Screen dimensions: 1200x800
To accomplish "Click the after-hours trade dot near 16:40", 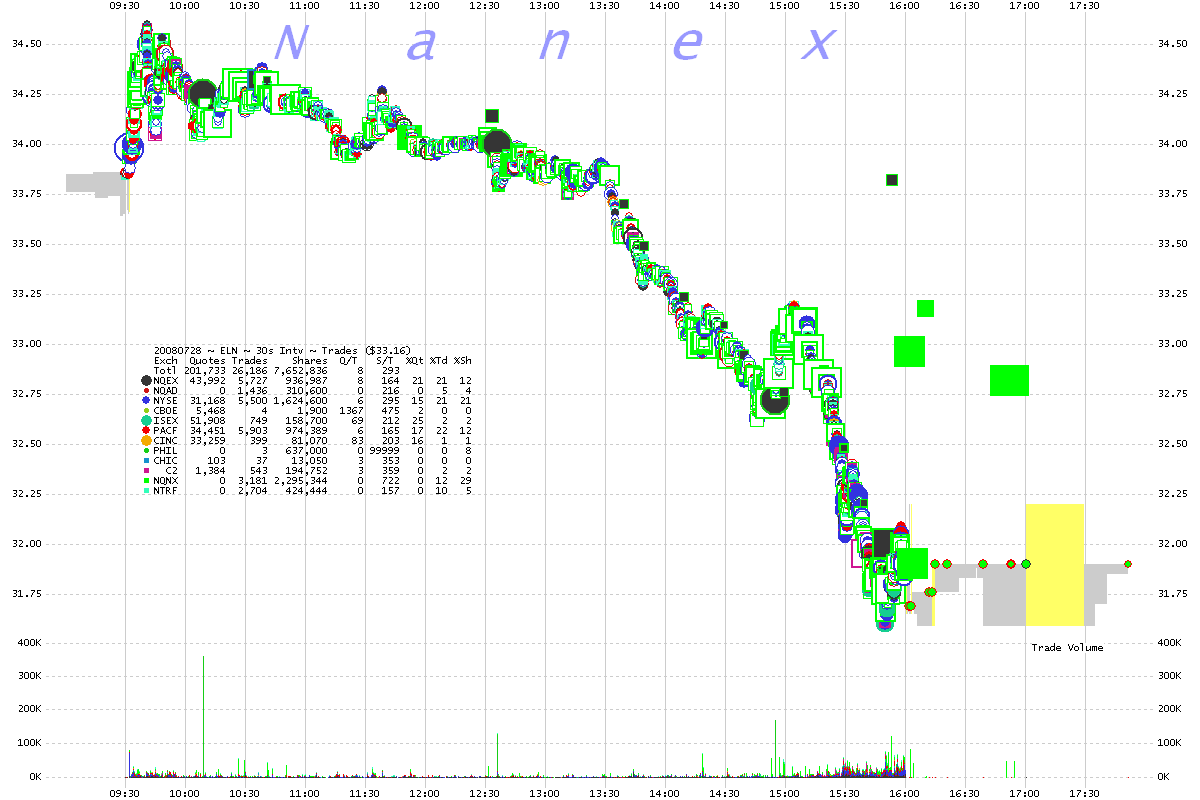I will coord(983,564).
